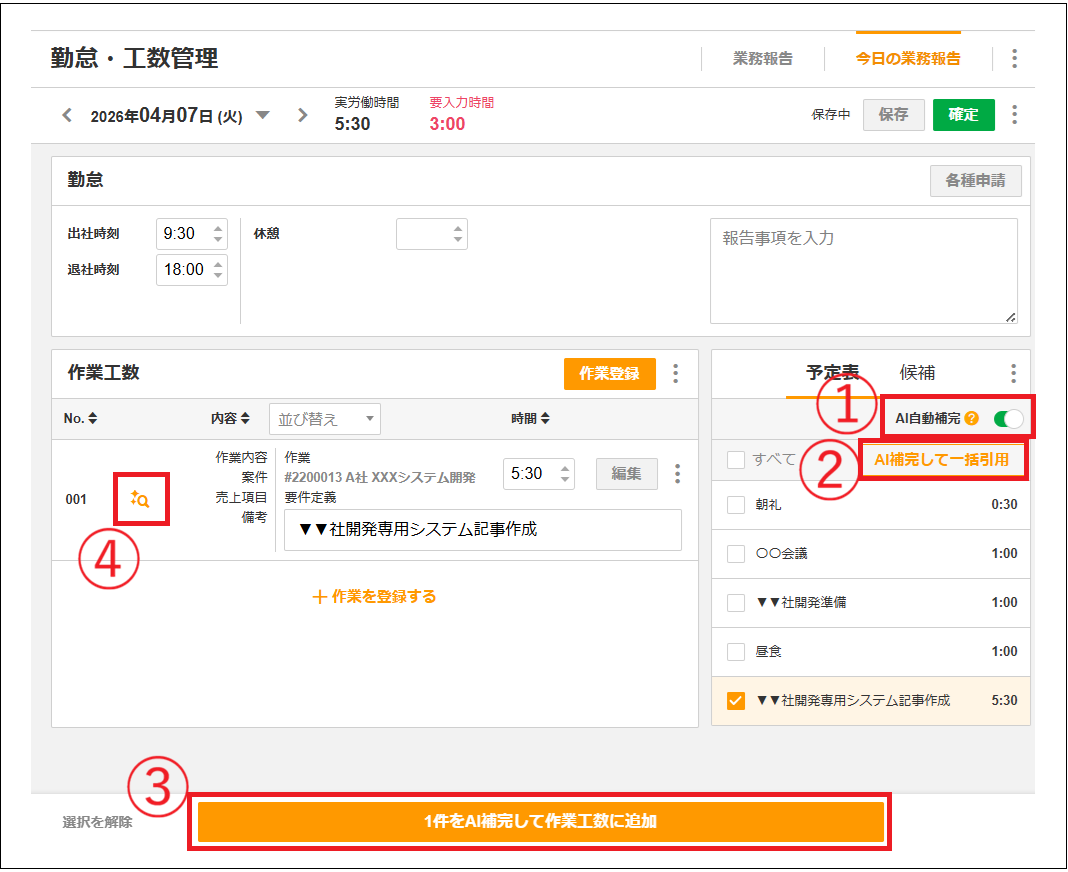This screenshot has height=872, width=1068.
Task: Check the すべて checkbox
Action: tap(736, 460)
